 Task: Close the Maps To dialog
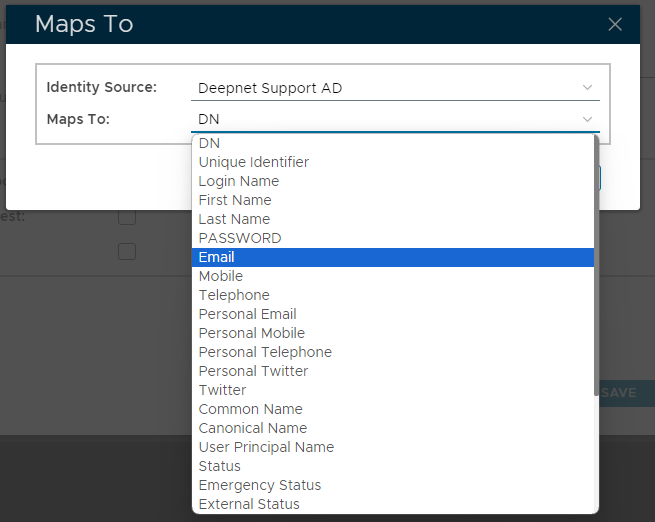click(x=615, y=24)
